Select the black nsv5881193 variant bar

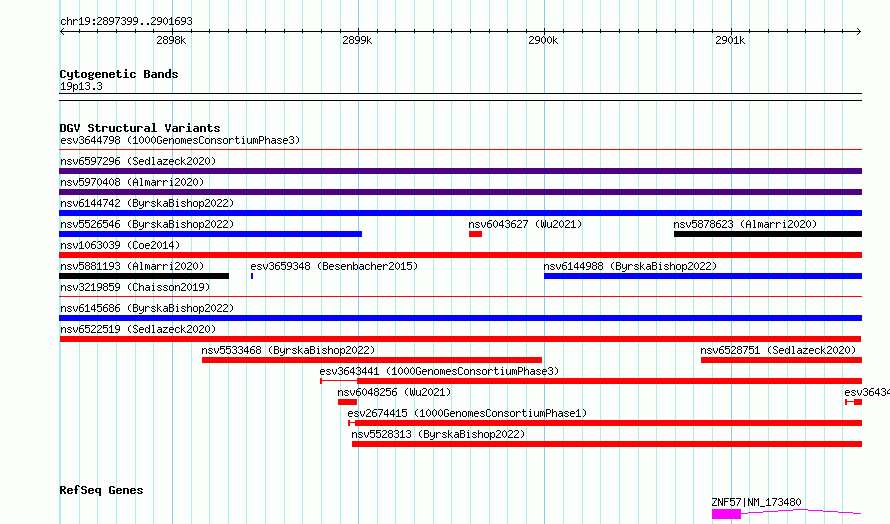144,276
